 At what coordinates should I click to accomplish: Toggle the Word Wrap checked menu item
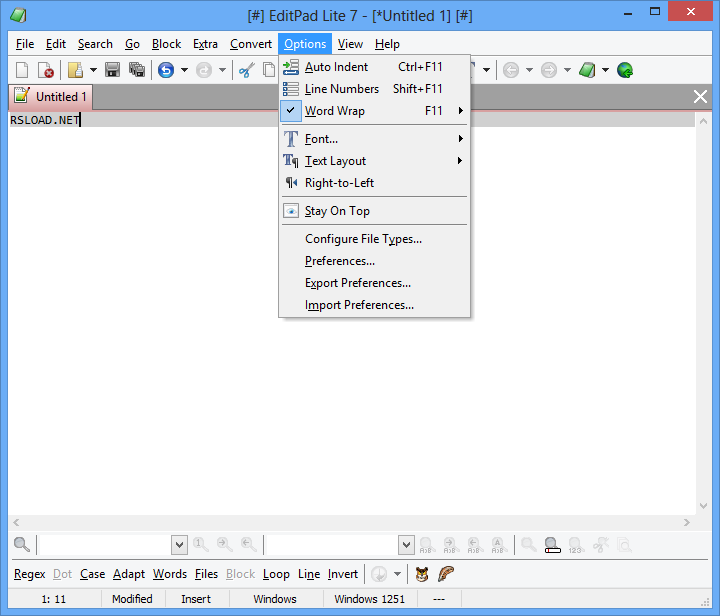click(374, 111)
